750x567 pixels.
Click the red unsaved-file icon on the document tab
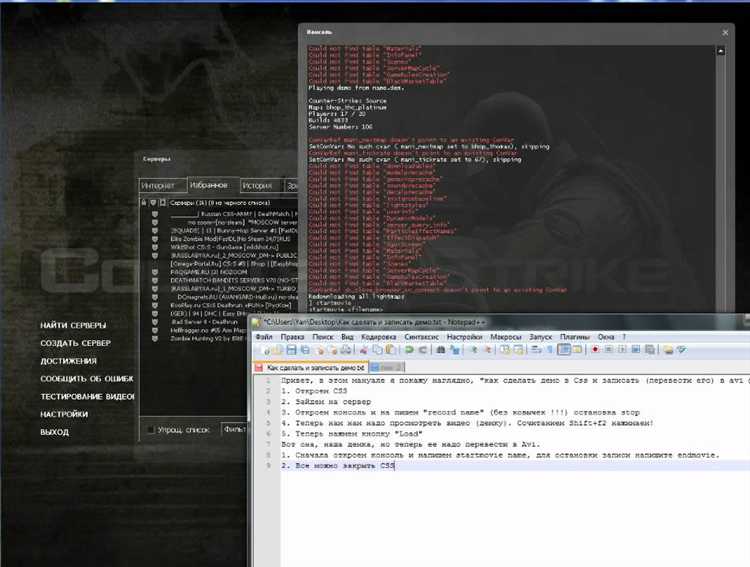coord(259,367)
